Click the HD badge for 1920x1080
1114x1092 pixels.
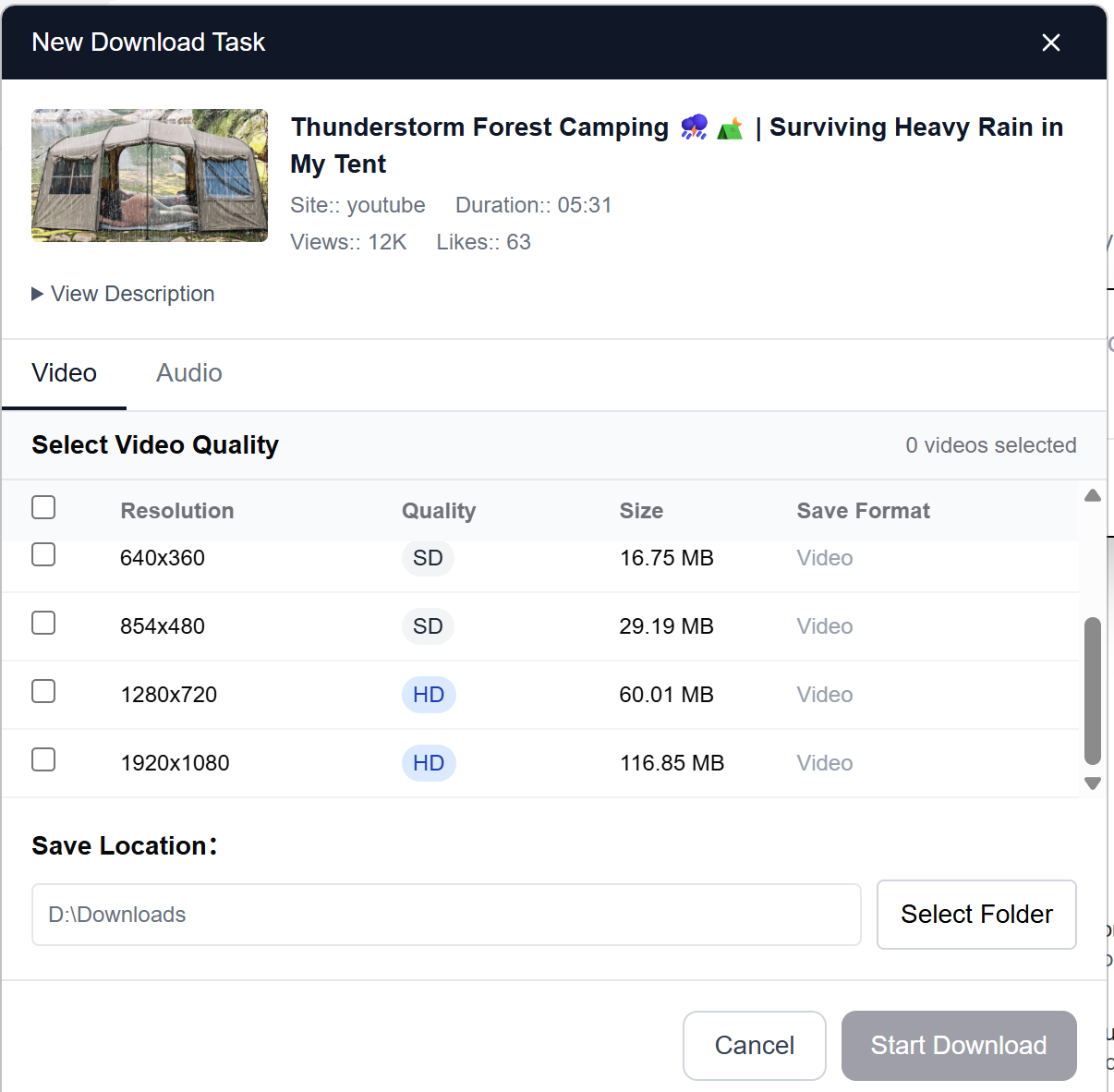tap(429, 763)
